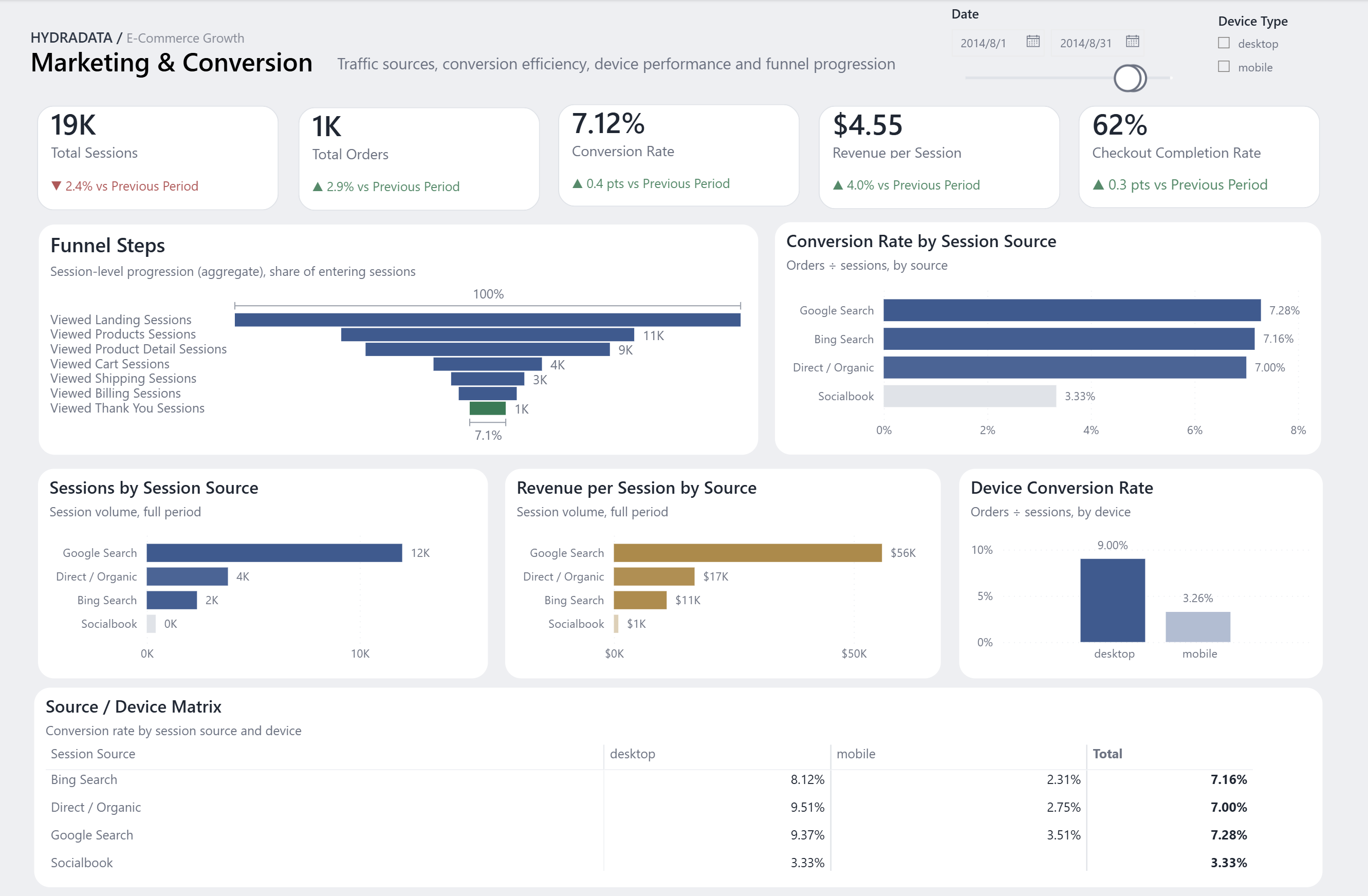This screenshot has height=896, width=1368.
Task: Select the Direct / Organic row in matrix
Action: 650,808
